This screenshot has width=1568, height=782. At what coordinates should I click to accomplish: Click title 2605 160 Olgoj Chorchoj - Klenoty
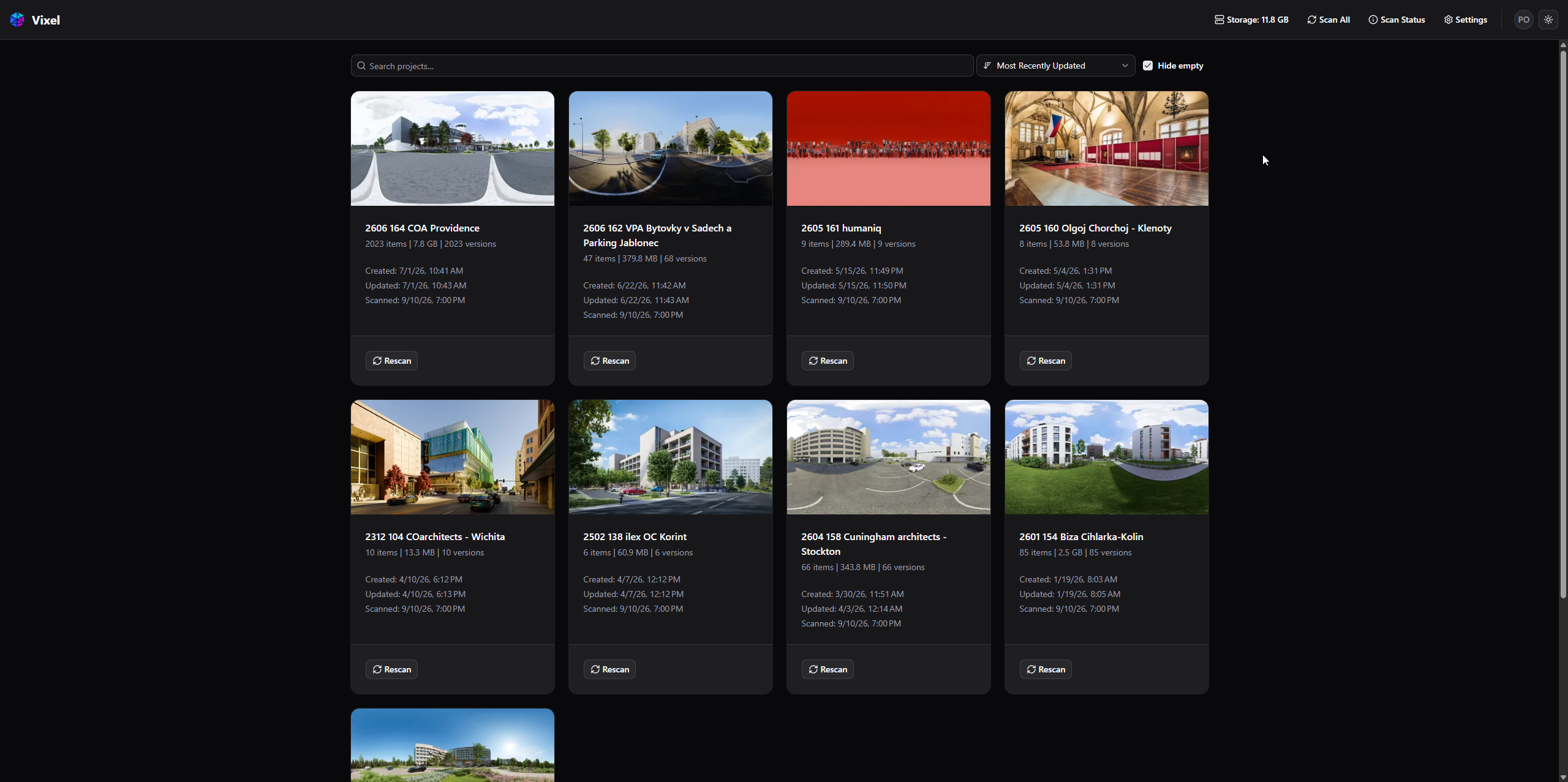coord(1095,228)
